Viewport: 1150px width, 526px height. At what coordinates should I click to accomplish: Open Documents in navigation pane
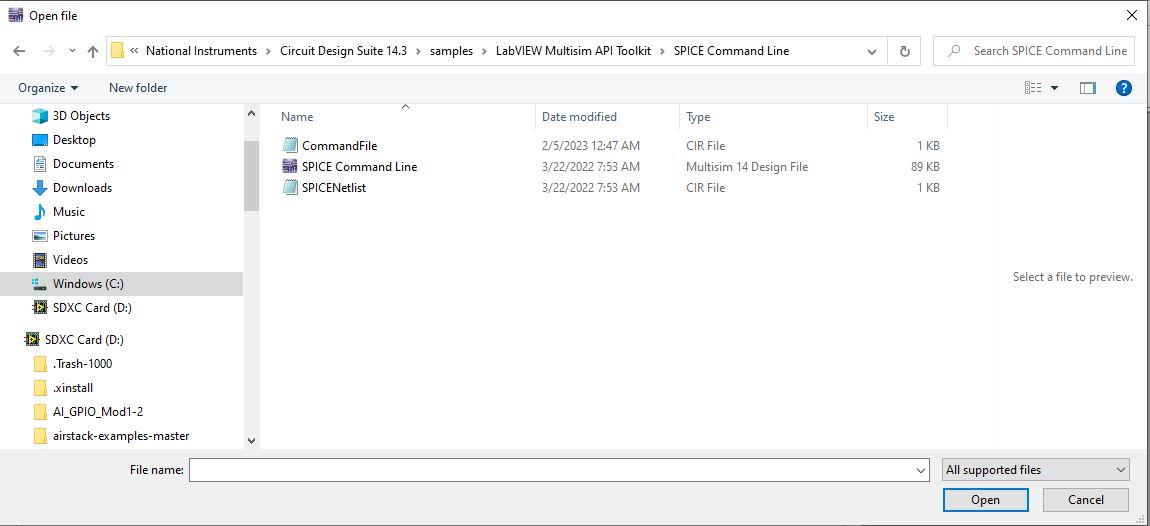pos(83,164)
